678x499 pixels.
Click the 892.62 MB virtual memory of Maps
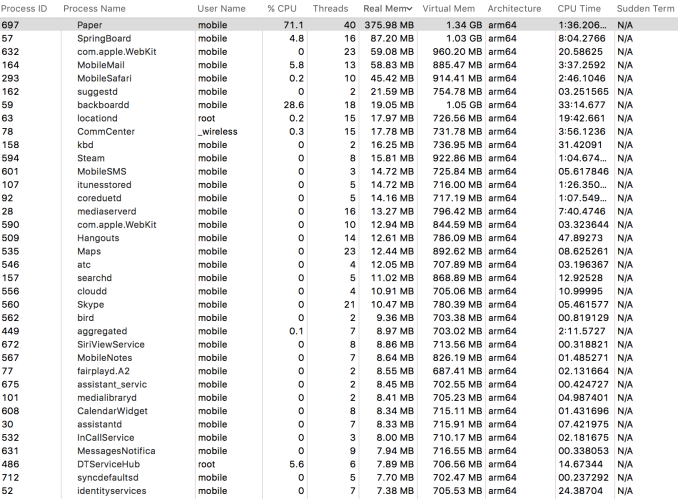(x=457, y=252)
